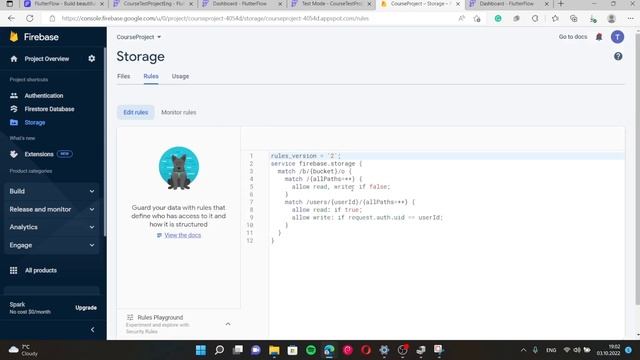Viewport: 640px width, 360px height.
Task: Open project settings gear icon
Action: (x=91, y=58)
